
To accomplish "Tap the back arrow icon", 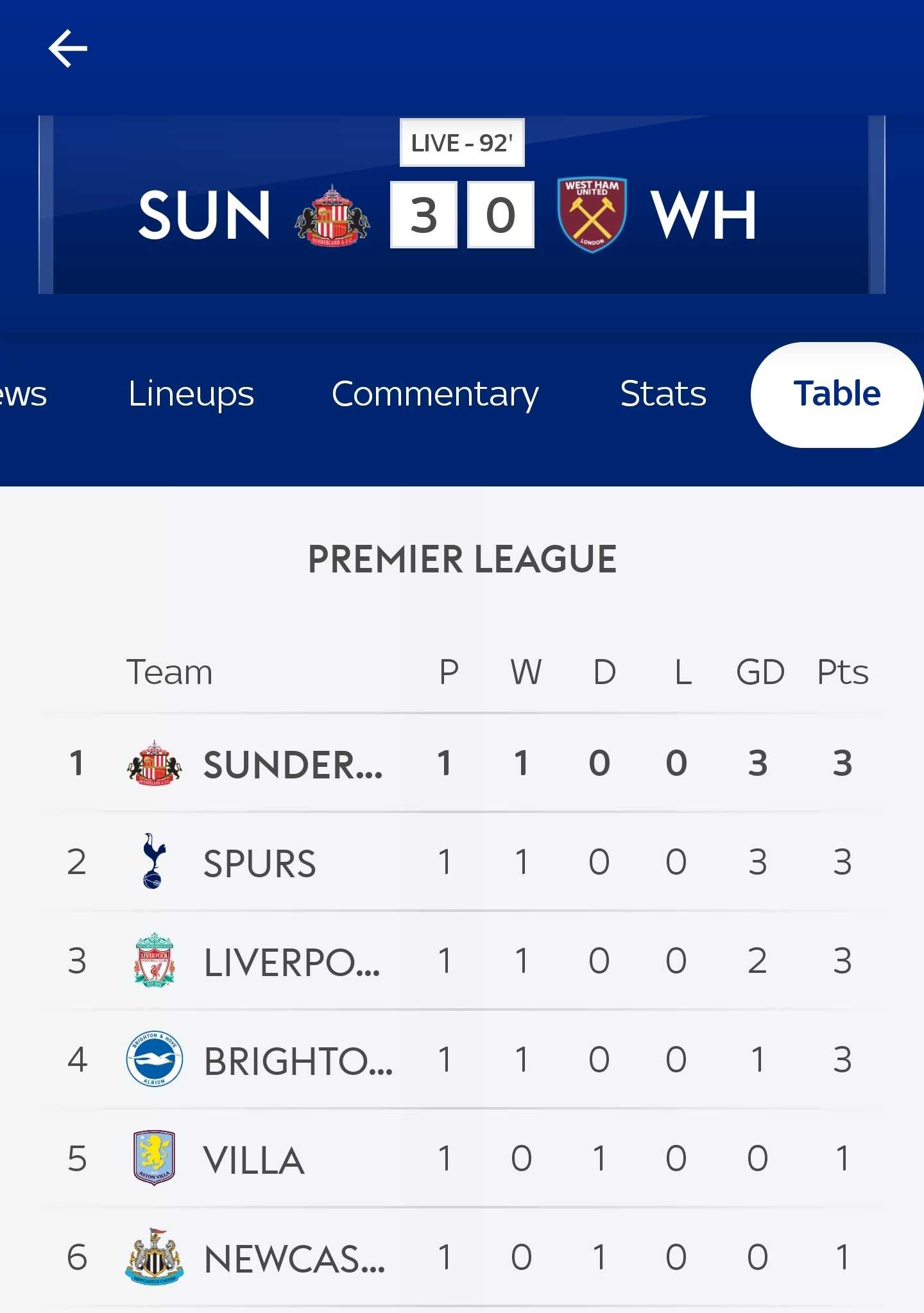I will (x=67, y=48).
